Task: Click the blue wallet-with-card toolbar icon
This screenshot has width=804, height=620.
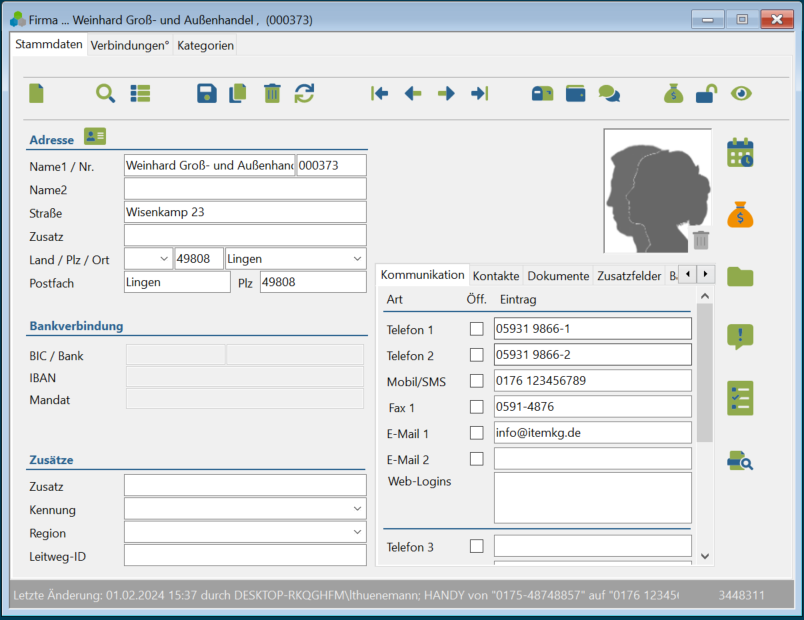Action: point(542,93)
